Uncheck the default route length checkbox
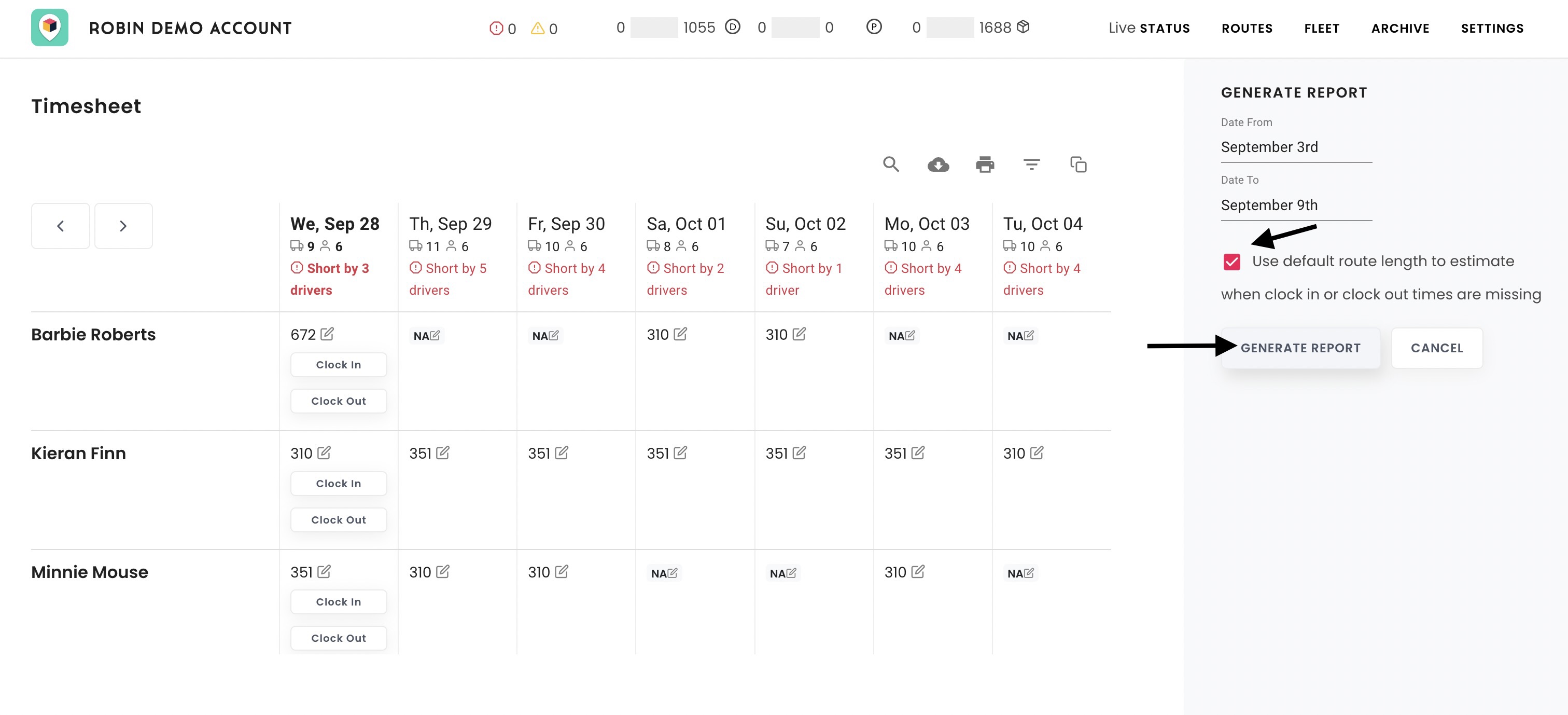 (1231, 262)
